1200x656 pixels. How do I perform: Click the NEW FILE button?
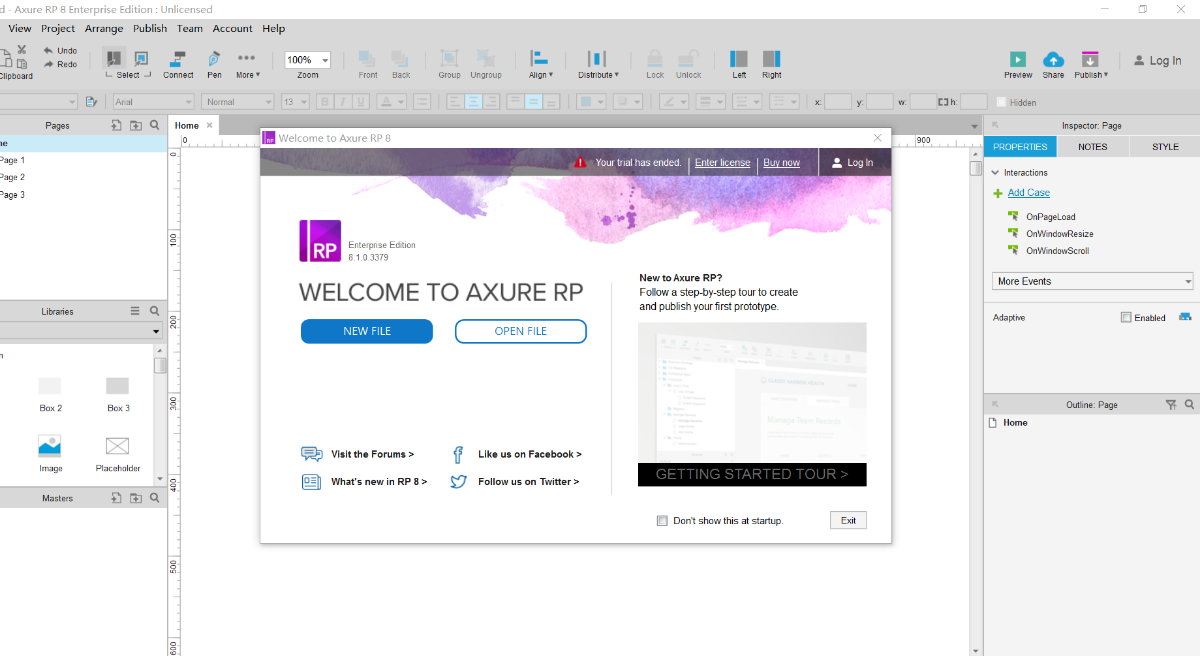point(367,331)
